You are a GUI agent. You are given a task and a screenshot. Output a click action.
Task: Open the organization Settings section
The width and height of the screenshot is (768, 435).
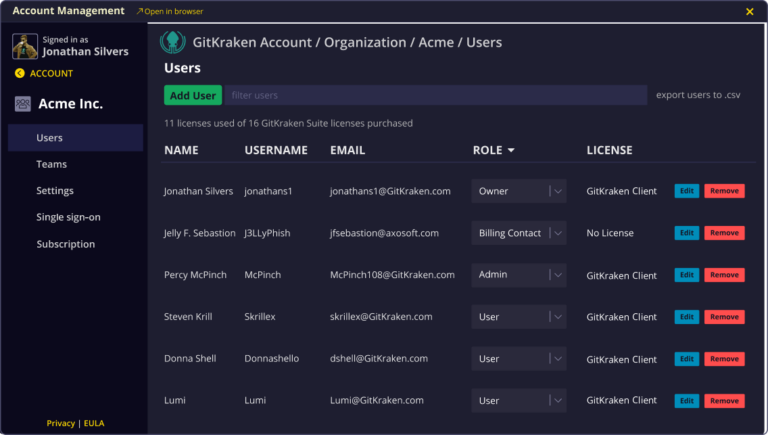pos(55,191)
